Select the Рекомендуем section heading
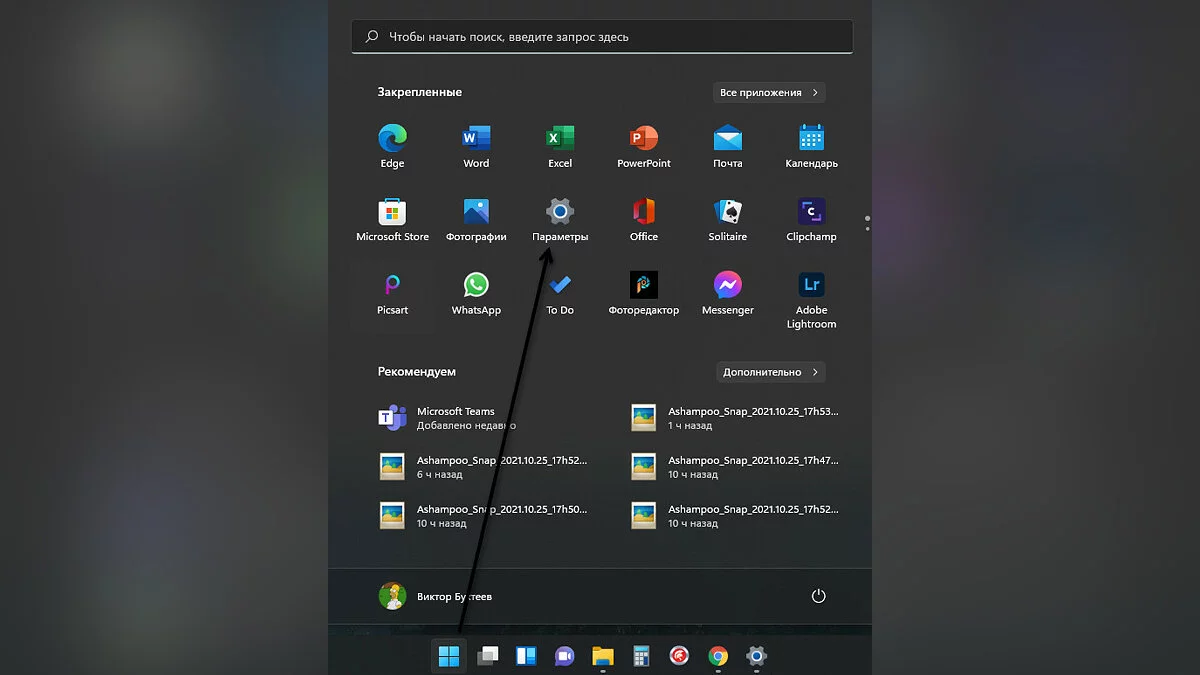Image resolution: width=1200 pixels, height=675 pixels. (417, 372)
